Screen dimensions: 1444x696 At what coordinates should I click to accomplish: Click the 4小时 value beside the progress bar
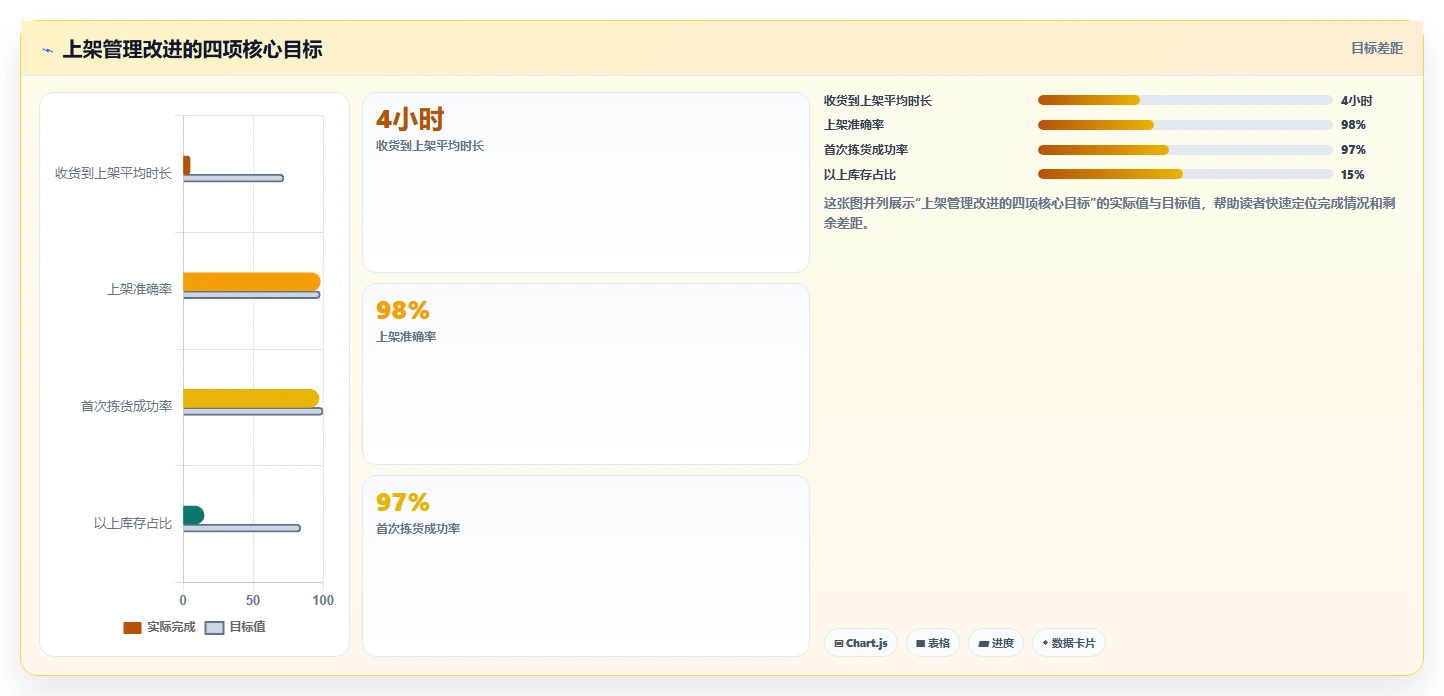tap(1356, 100)
